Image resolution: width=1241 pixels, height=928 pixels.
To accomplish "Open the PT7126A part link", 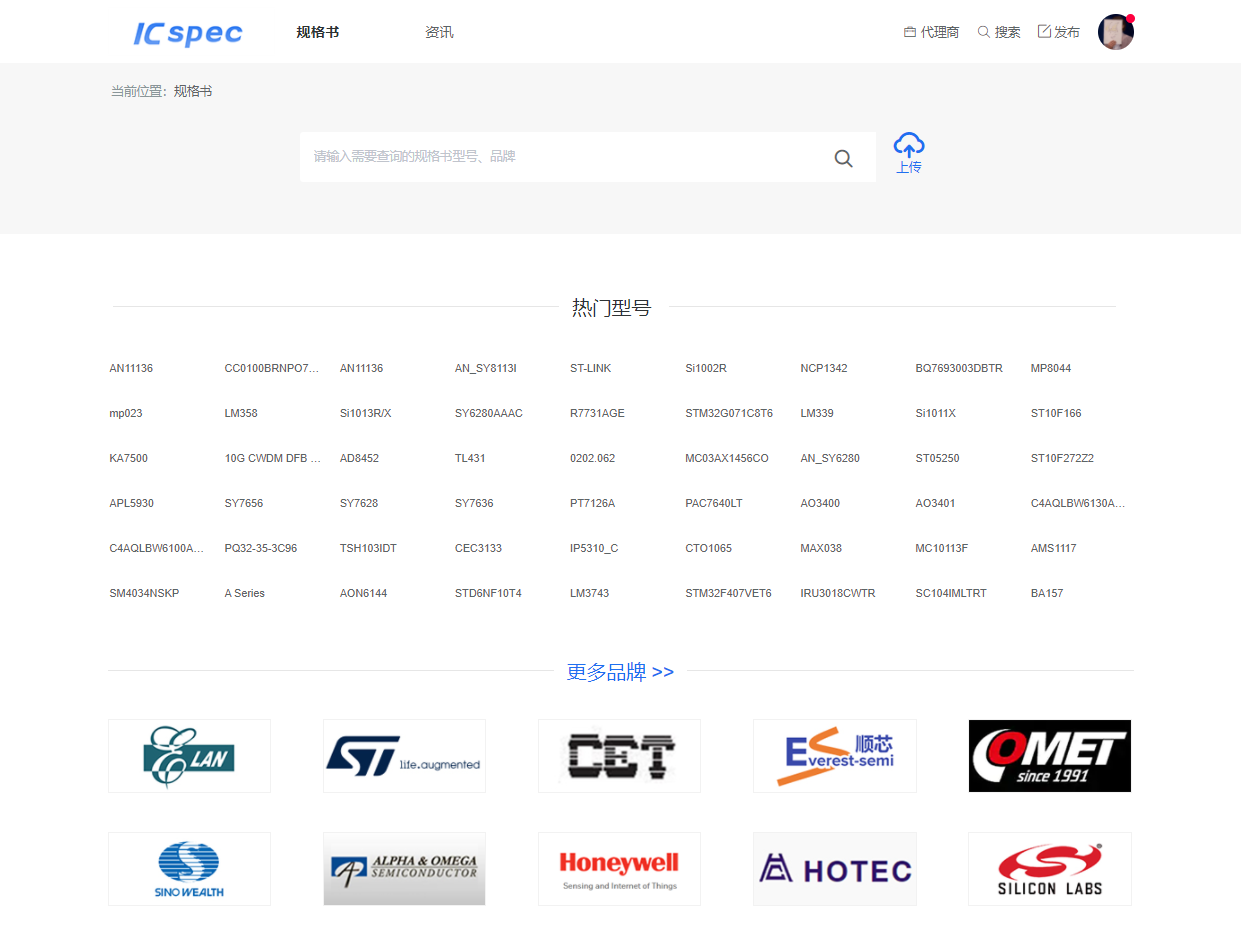I will (593, 503).
